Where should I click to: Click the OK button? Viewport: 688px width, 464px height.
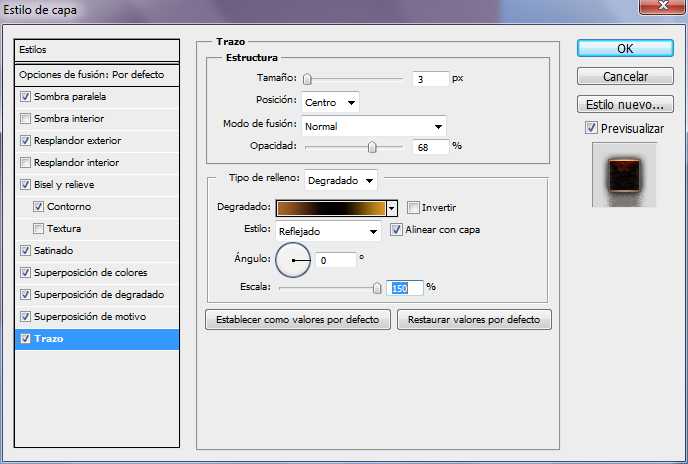(625, 48)
